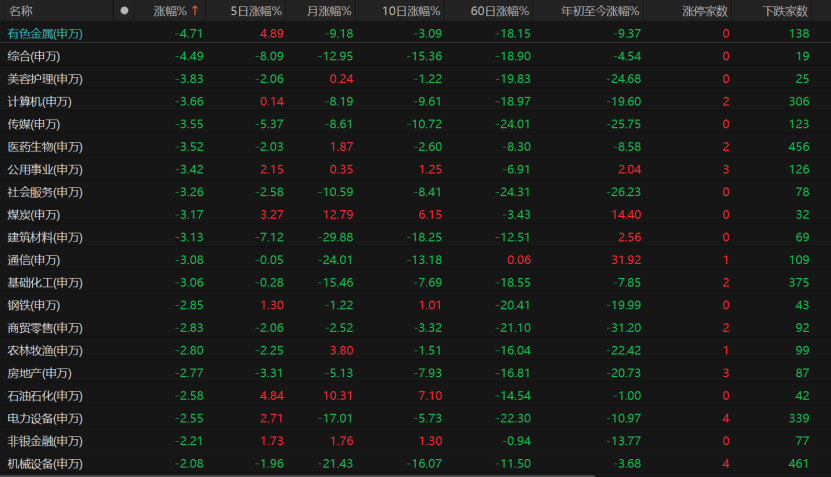Sort by the 年初至今涨幅% column header
Image resolution: width=831 pixels, height=477 pixels.
click(x=600, y=11)
